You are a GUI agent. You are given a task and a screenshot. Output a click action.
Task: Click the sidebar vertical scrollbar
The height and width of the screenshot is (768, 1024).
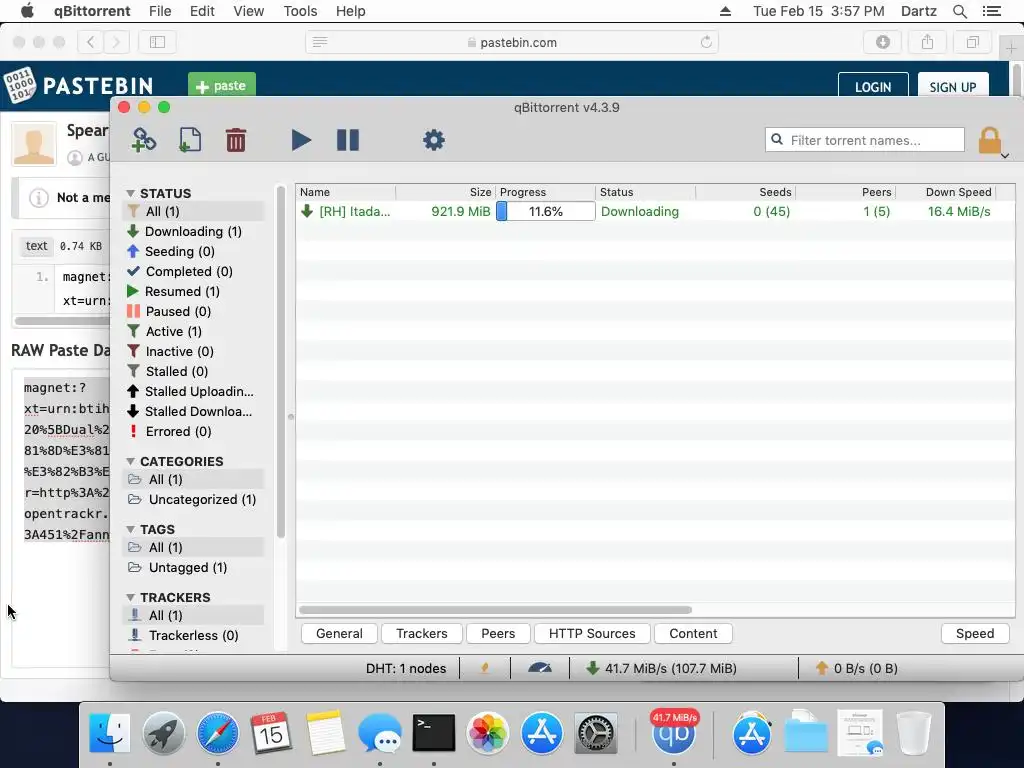(x=281, y=362)
